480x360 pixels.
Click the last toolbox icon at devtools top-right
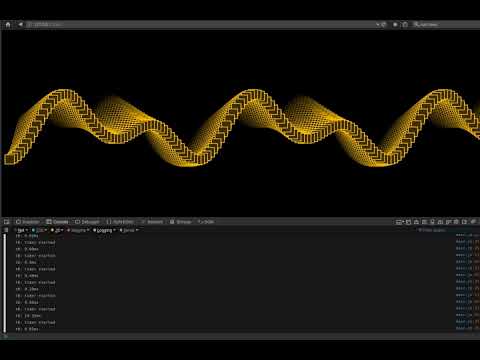tap(473, 222)
